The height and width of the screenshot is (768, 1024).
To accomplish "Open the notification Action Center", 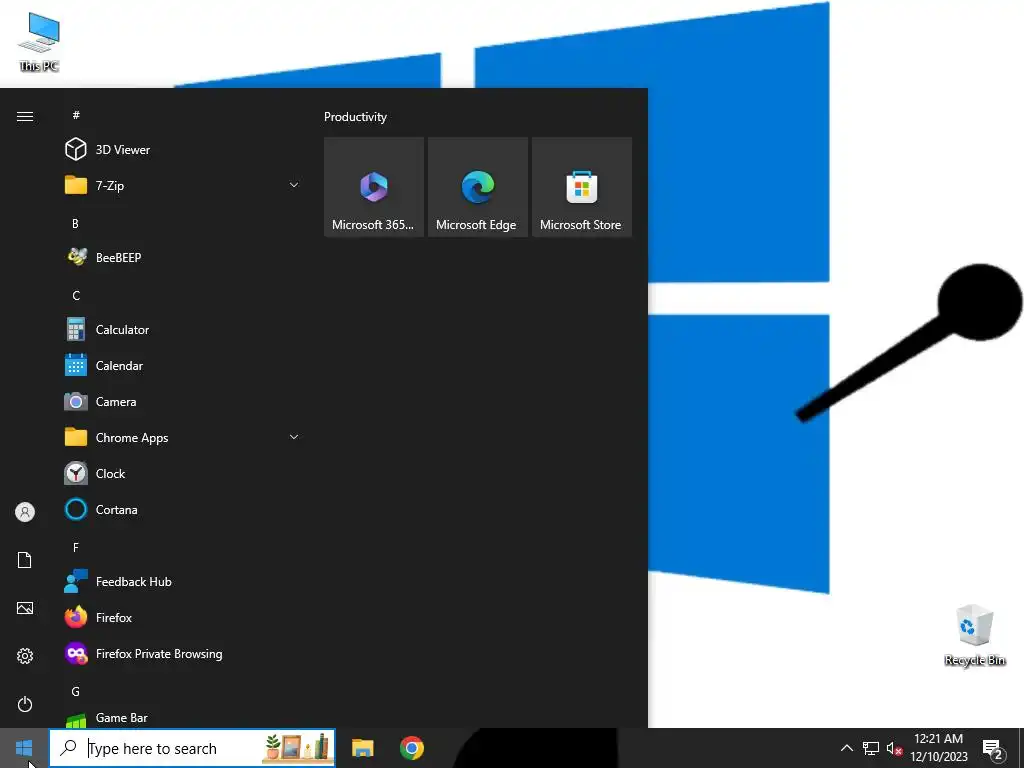I will (x=993, y=749).
